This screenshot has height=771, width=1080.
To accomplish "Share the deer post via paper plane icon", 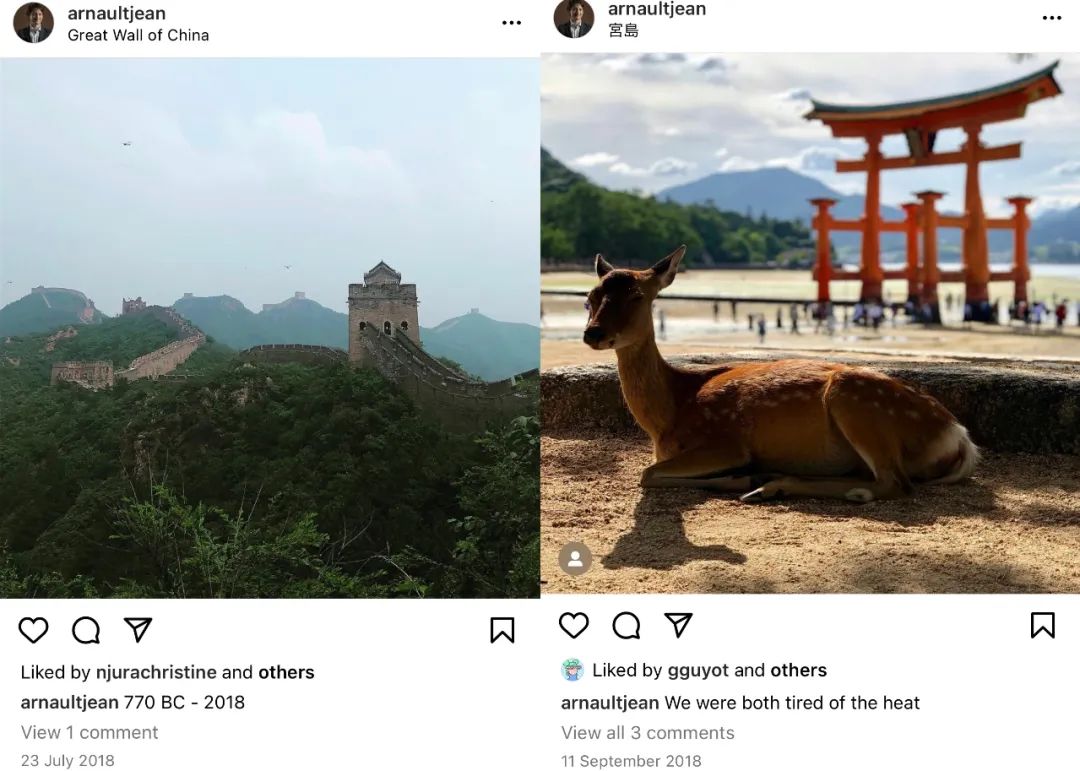I will pos(678,624).
